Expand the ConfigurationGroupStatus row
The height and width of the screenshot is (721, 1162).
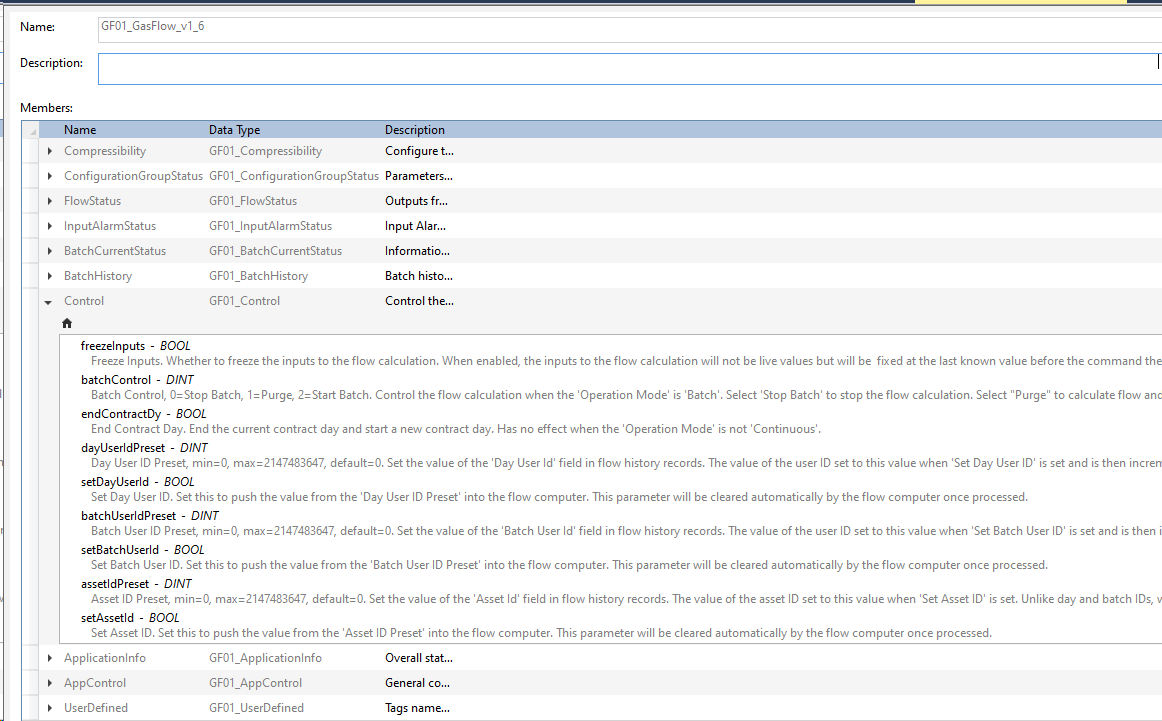(50, 176)
